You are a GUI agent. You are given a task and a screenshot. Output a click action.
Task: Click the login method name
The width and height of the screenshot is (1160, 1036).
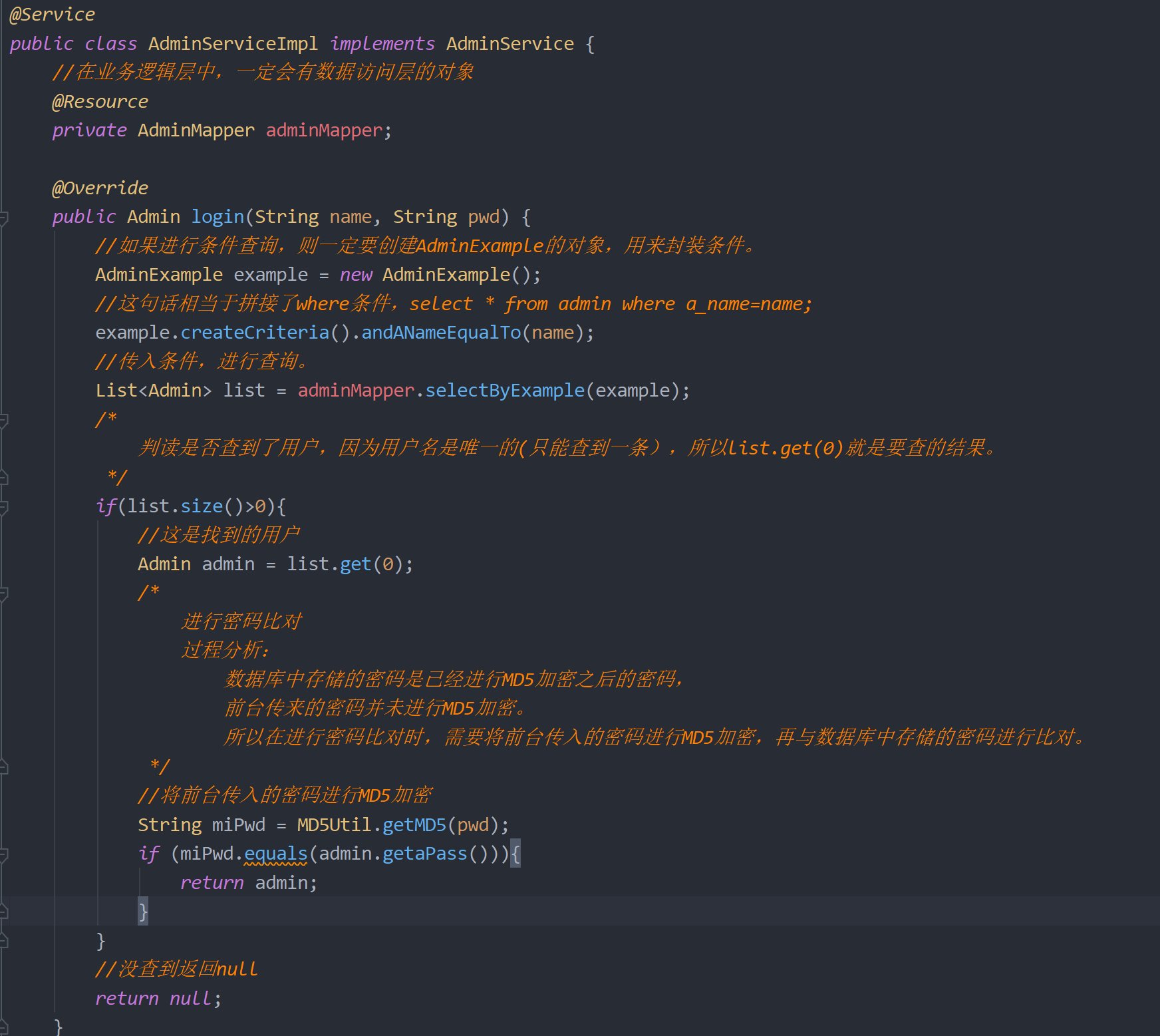(217, 217)
